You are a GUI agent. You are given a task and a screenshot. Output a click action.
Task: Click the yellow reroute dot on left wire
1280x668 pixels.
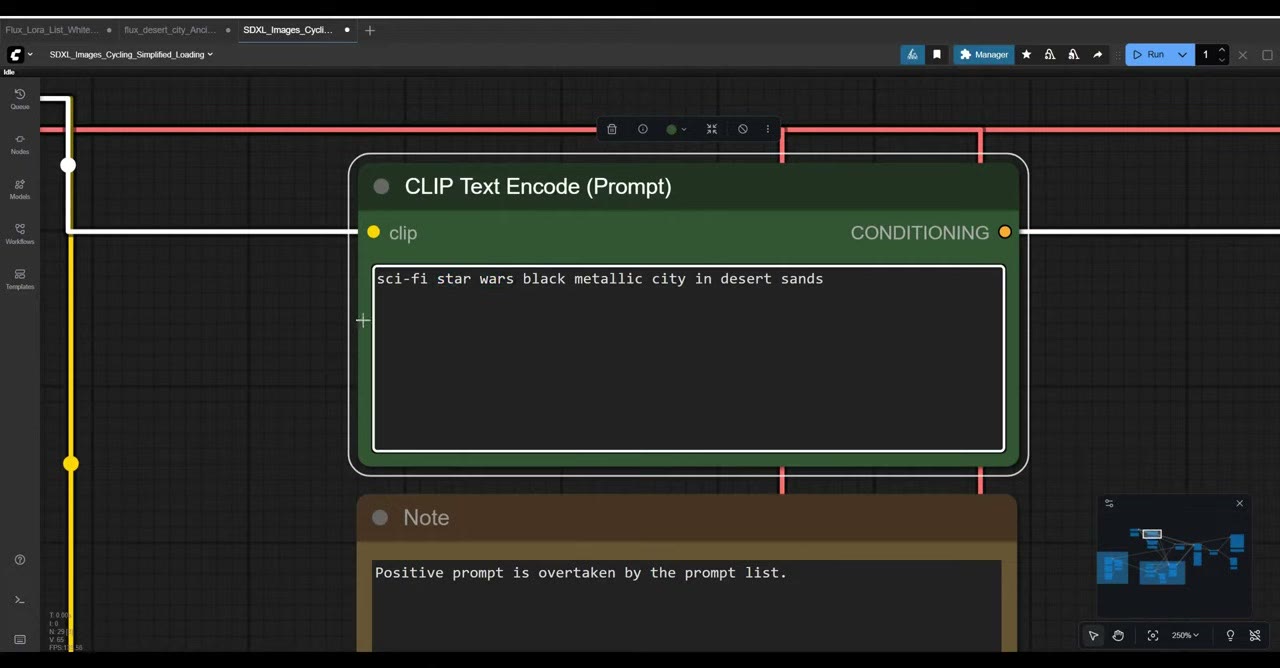[71, 464]
